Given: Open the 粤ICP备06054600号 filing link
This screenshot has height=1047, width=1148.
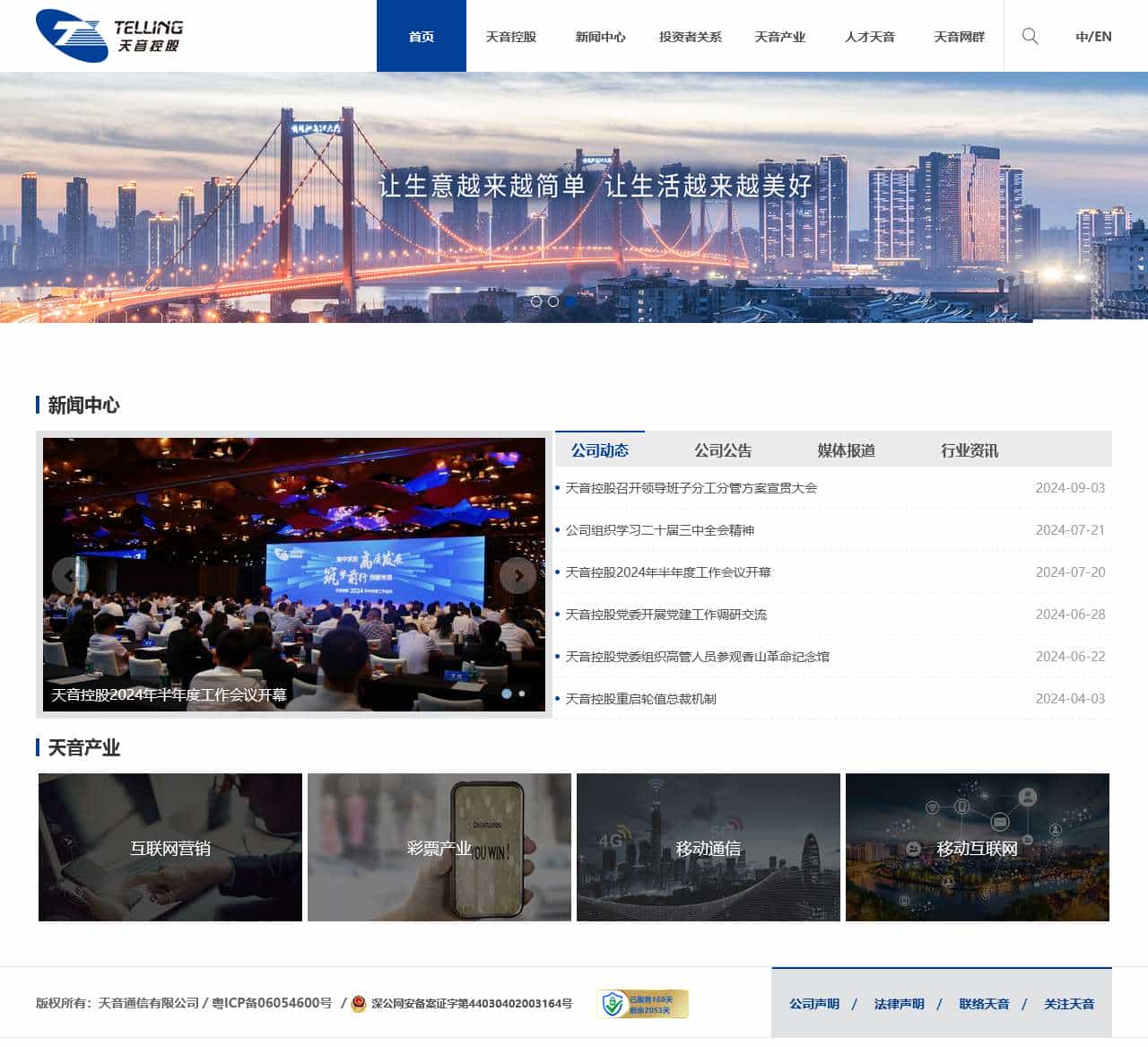Looking at the screenshot, I should pos(272,1003).
